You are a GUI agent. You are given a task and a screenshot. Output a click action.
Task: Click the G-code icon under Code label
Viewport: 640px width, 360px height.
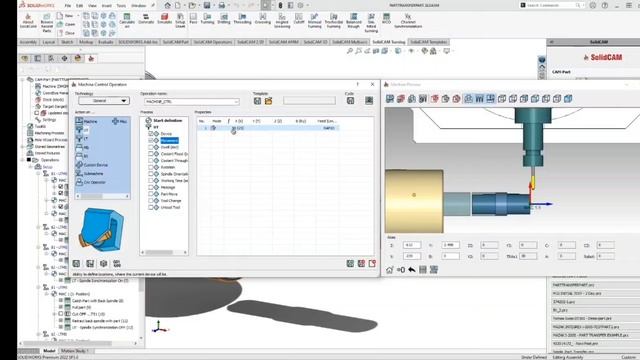(x=351, y=101)
